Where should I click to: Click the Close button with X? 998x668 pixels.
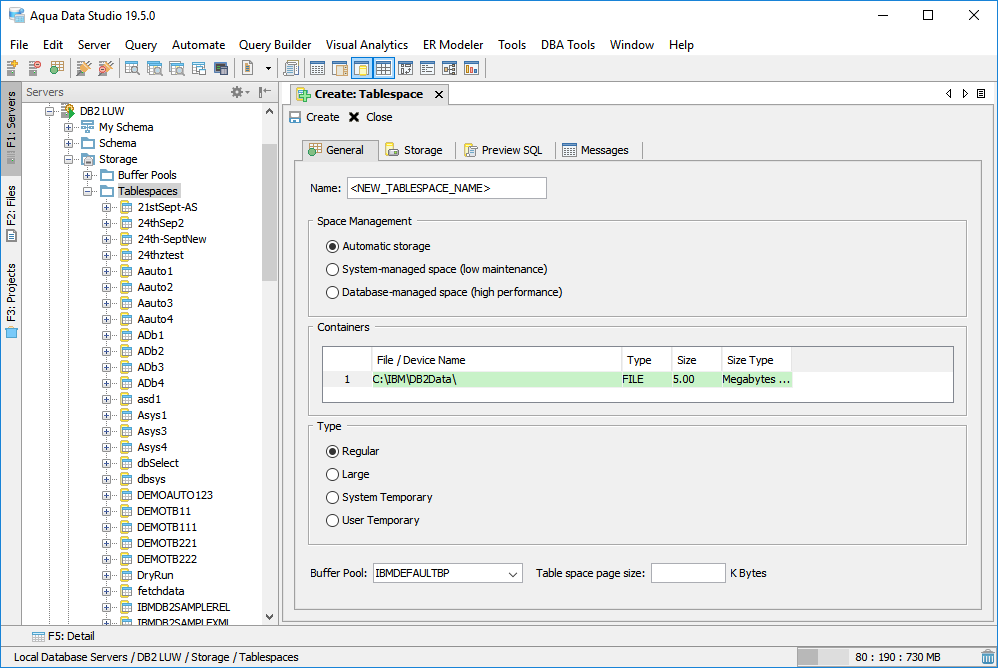370,117
